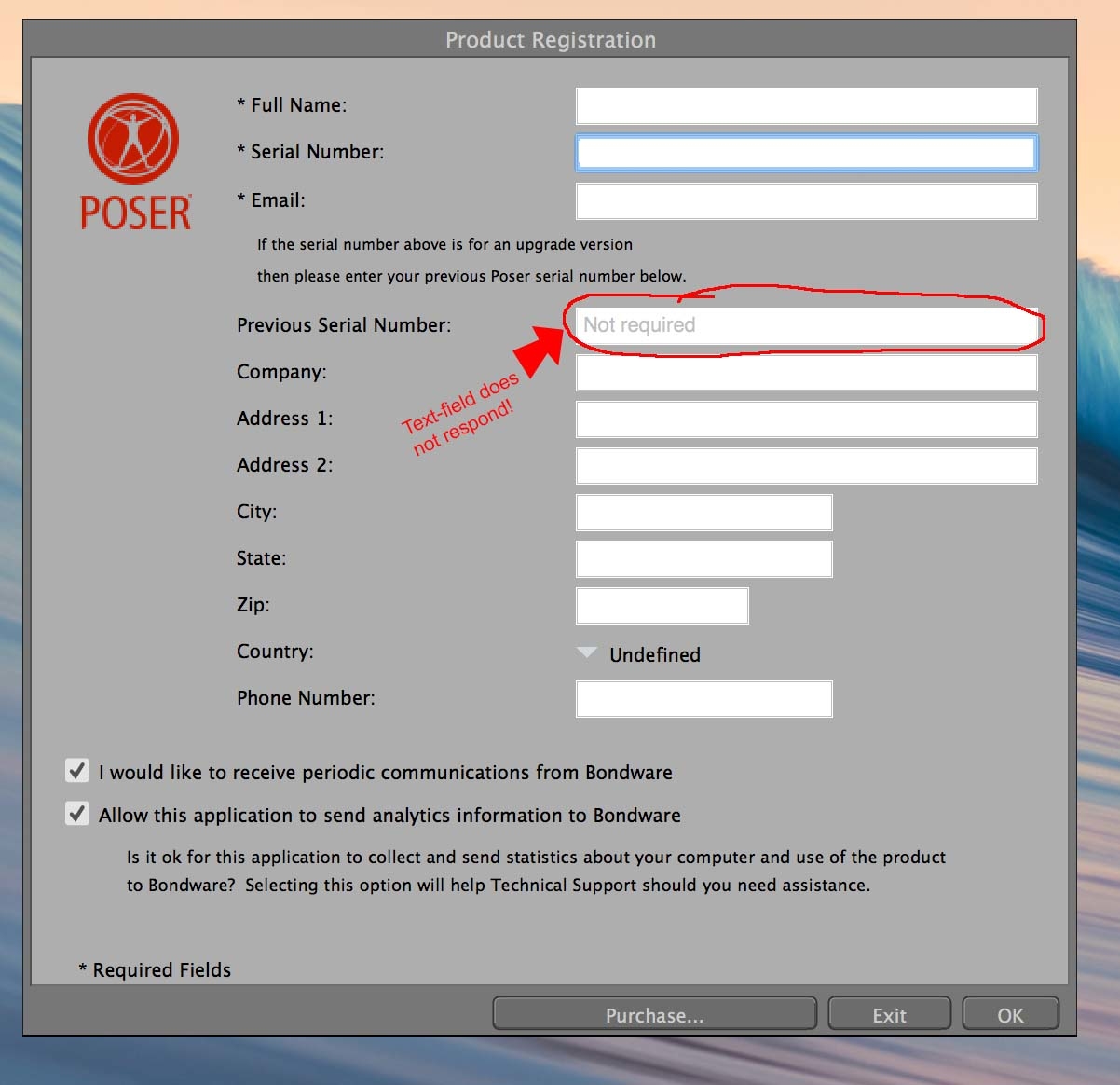Confirm registration with OK button

click(1010, 1014)
